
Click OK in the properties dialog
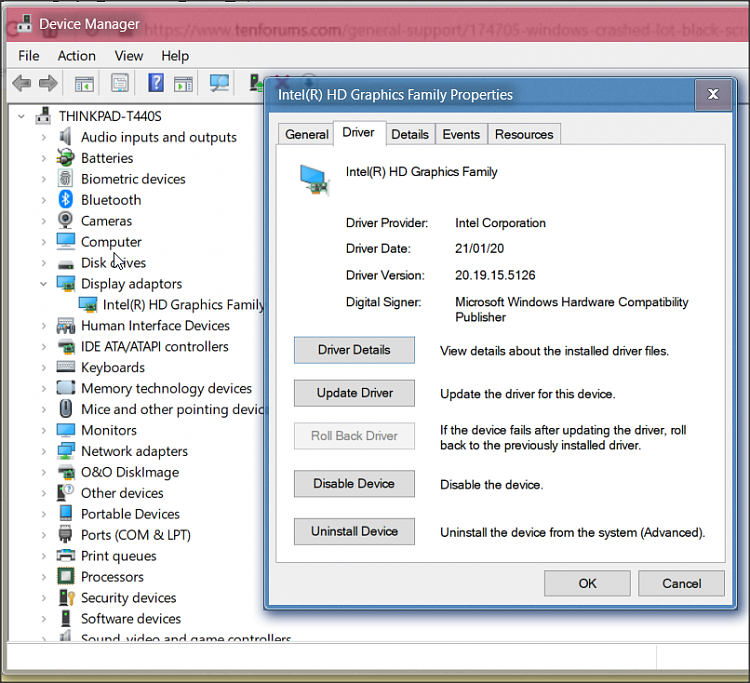(587, 584)
